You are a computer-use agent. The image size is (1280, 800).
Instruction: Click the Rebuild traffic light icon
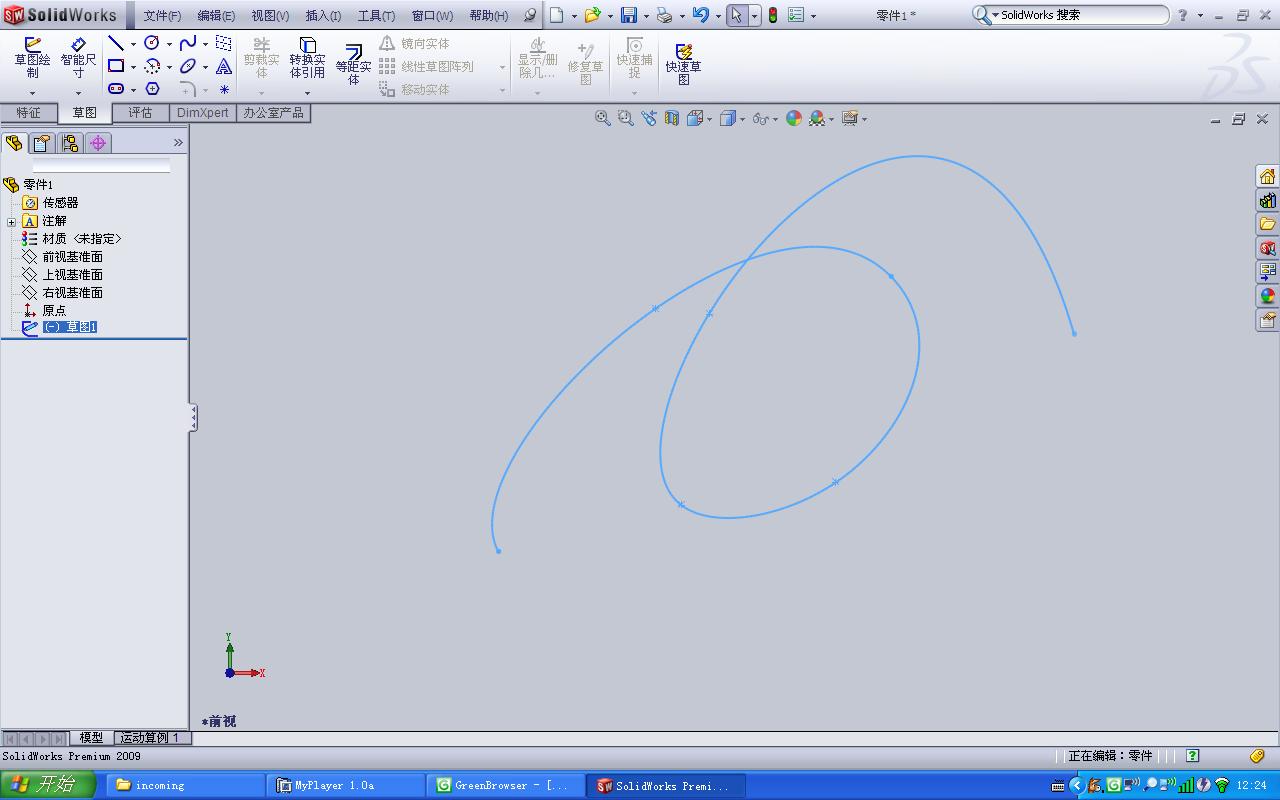click(x=773, y=15)
